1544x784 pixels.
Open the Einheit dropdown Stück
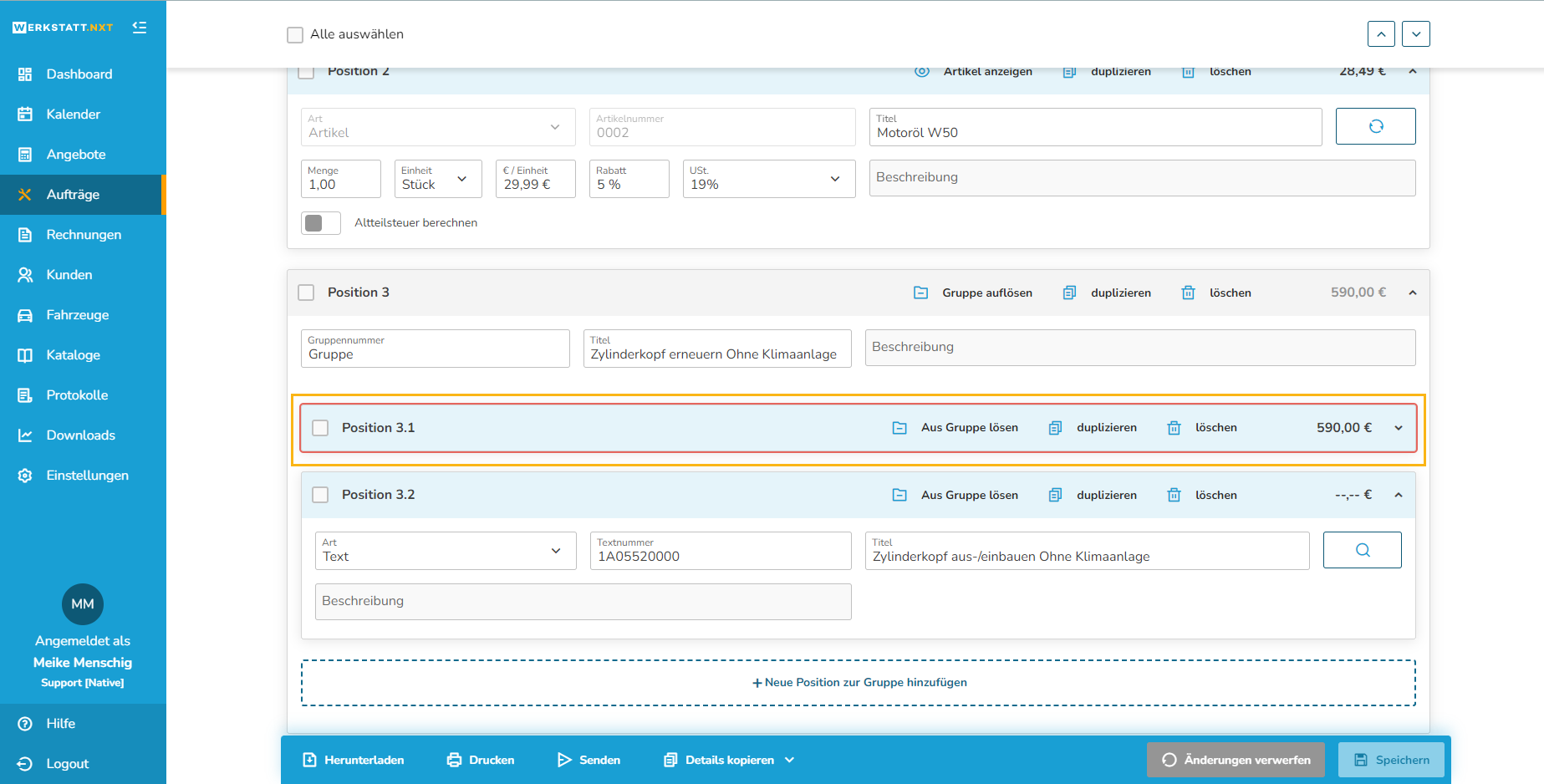pyautogui.click(x=438, y=179)
